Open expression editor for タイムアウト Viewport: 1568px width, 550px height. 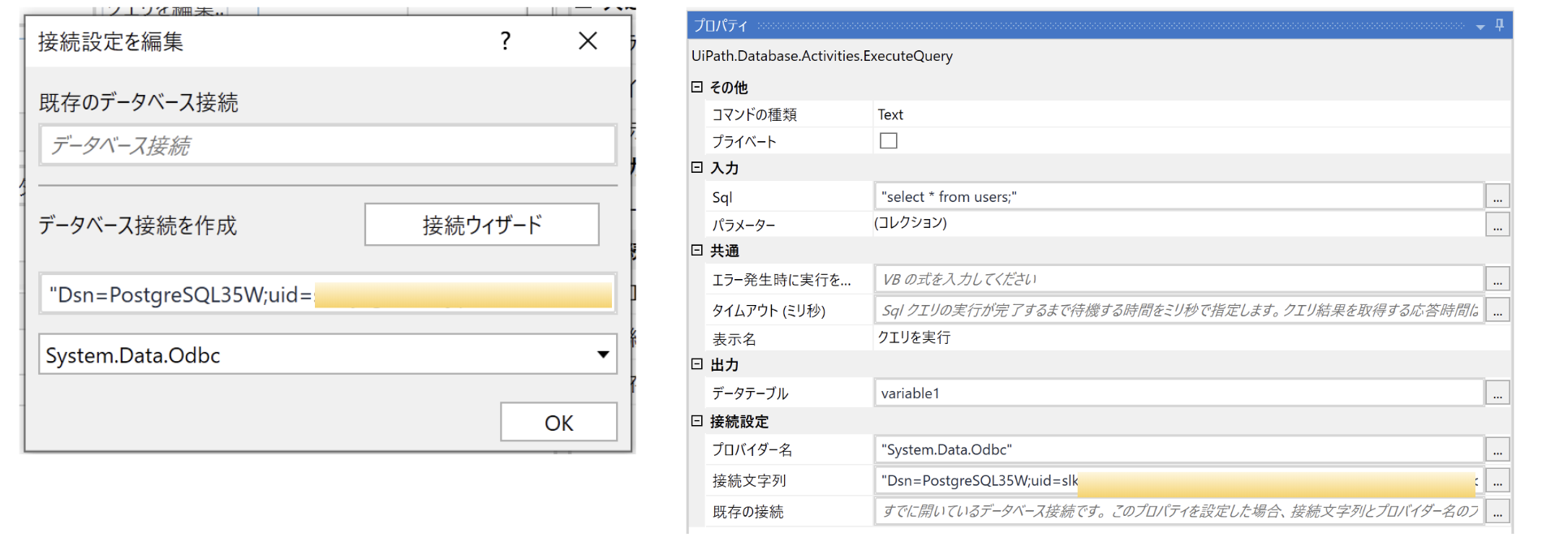[x=1497, y=310]
